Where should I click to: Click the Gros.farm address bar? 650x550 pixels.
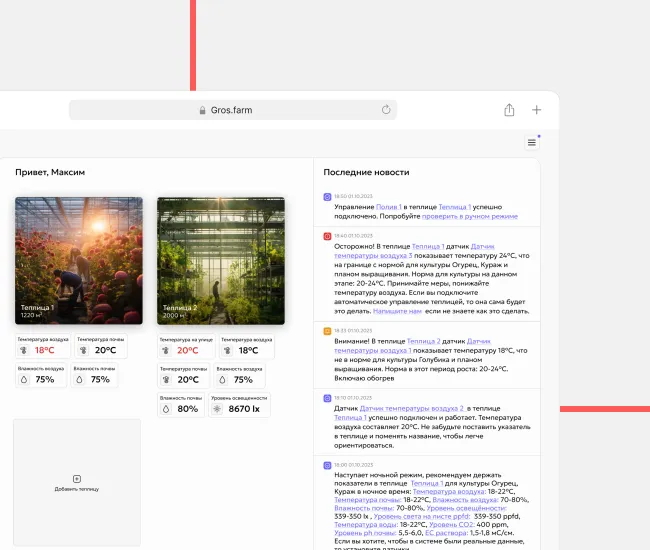click(233, 110)
